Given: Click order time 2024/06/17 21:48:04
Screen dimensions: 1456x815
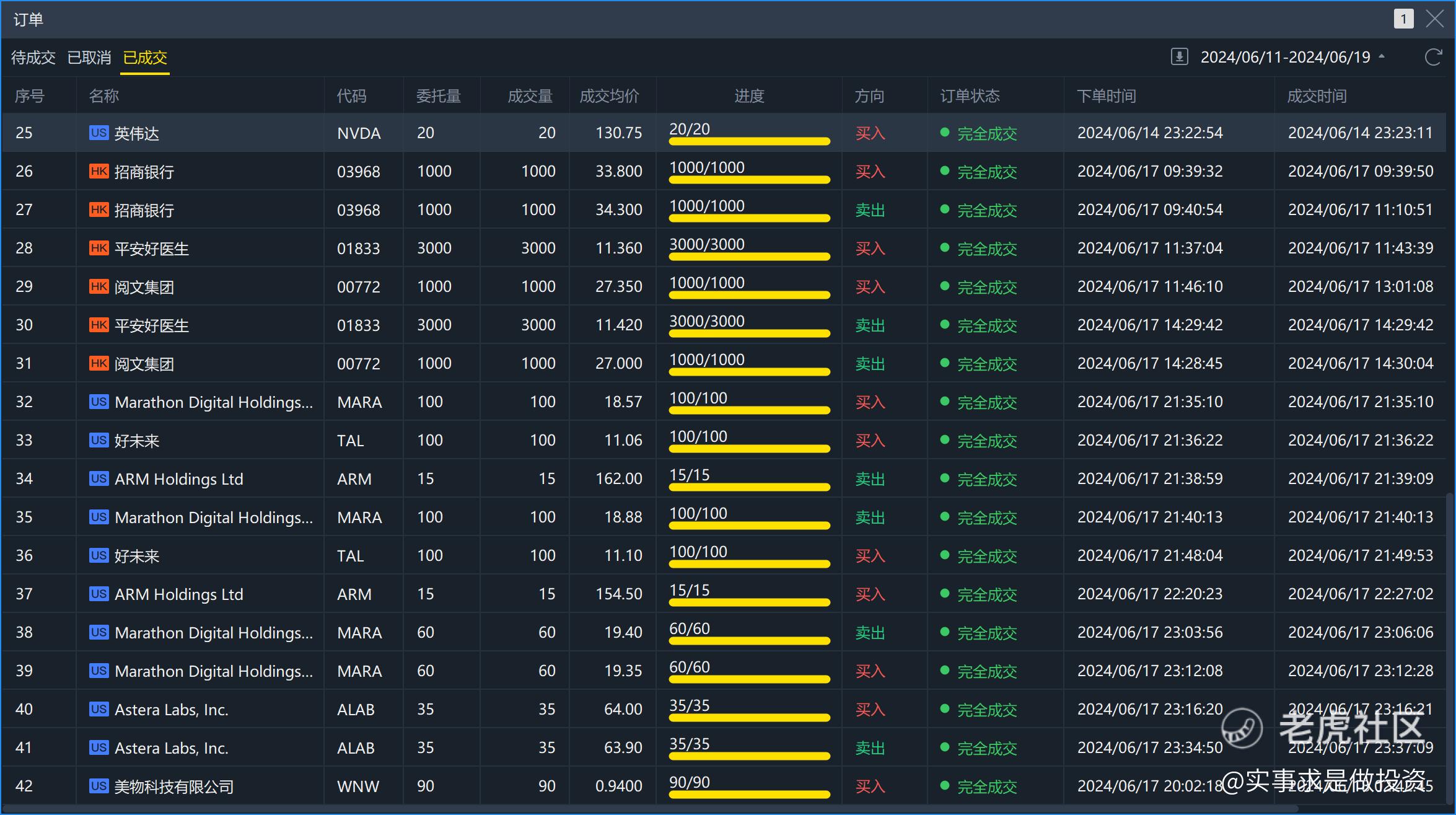Looking at the screenshot, I should [x=1150, y=555].
